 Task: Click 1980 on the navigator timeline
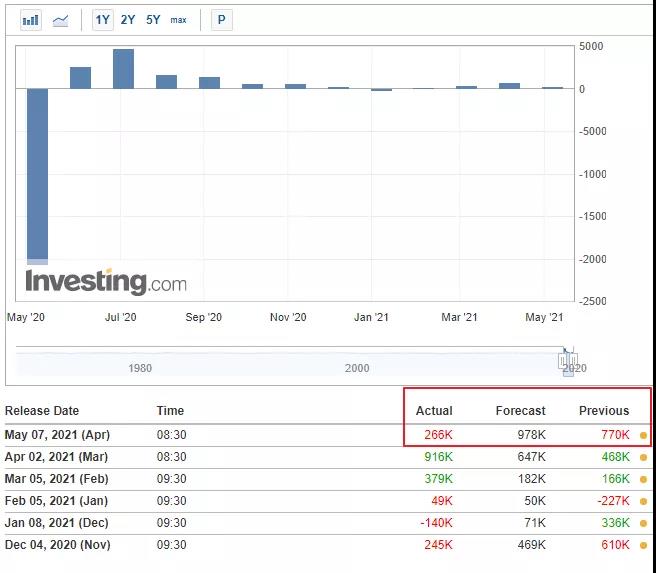[x=140, y=368]
